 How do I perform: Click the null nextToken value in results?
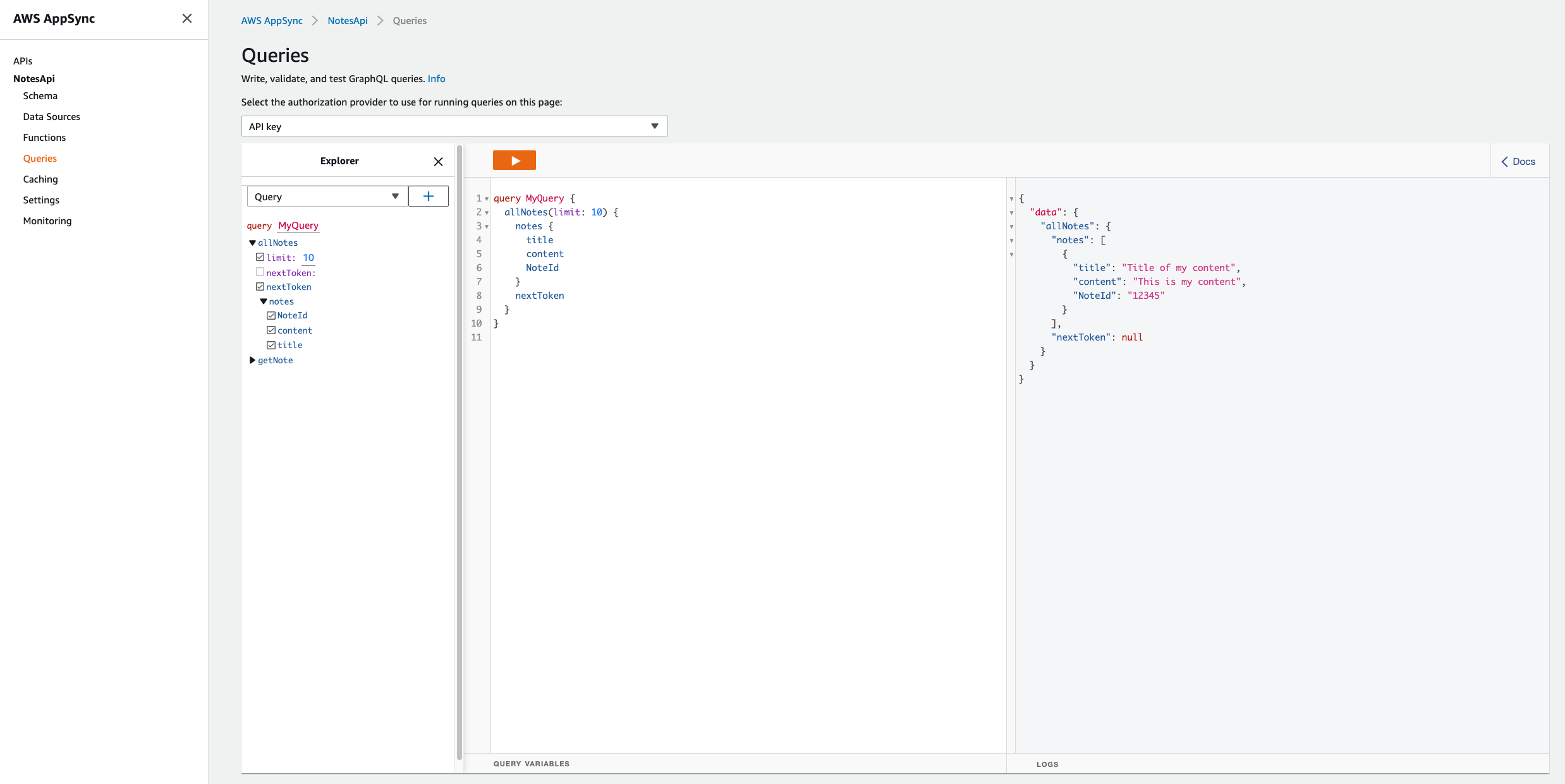(1132, 337)
